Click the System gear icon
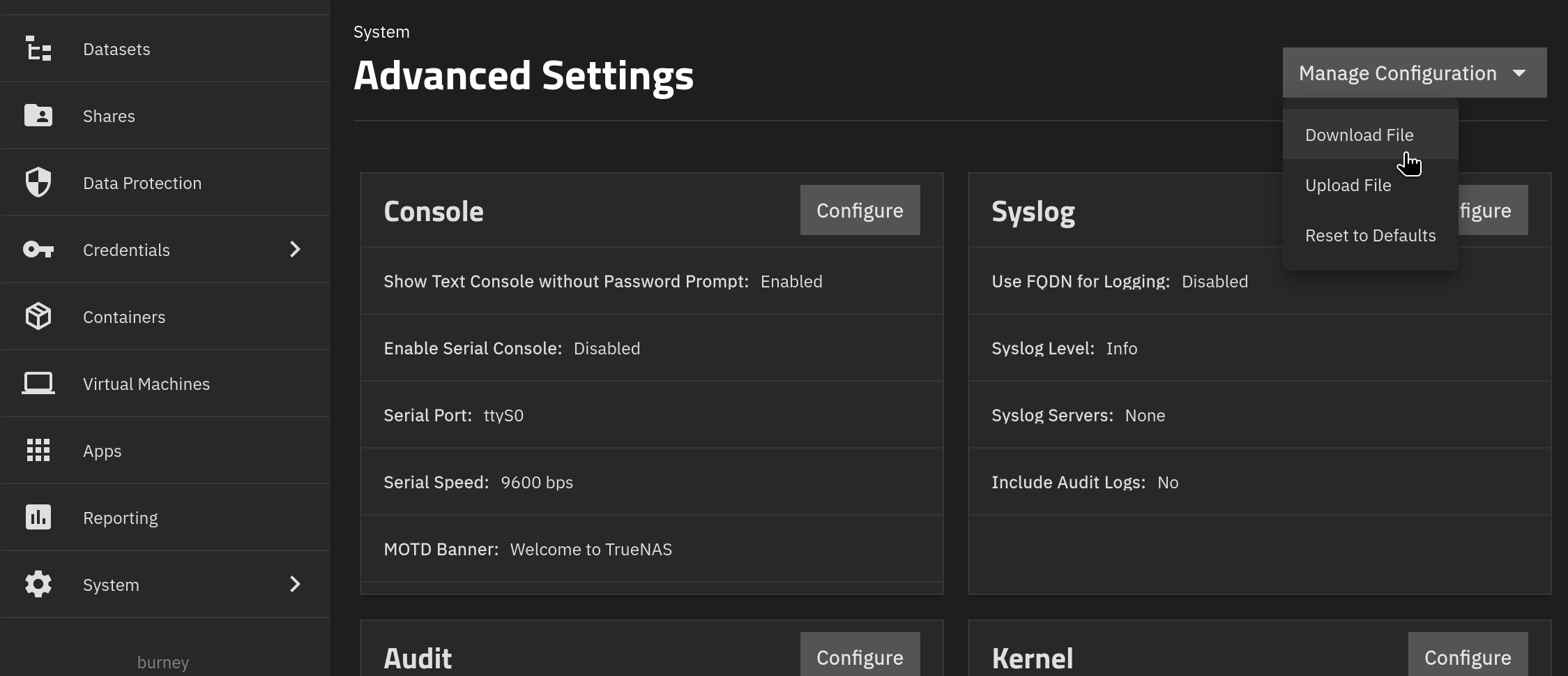The image size is (1568, 676). click(38, 584)
